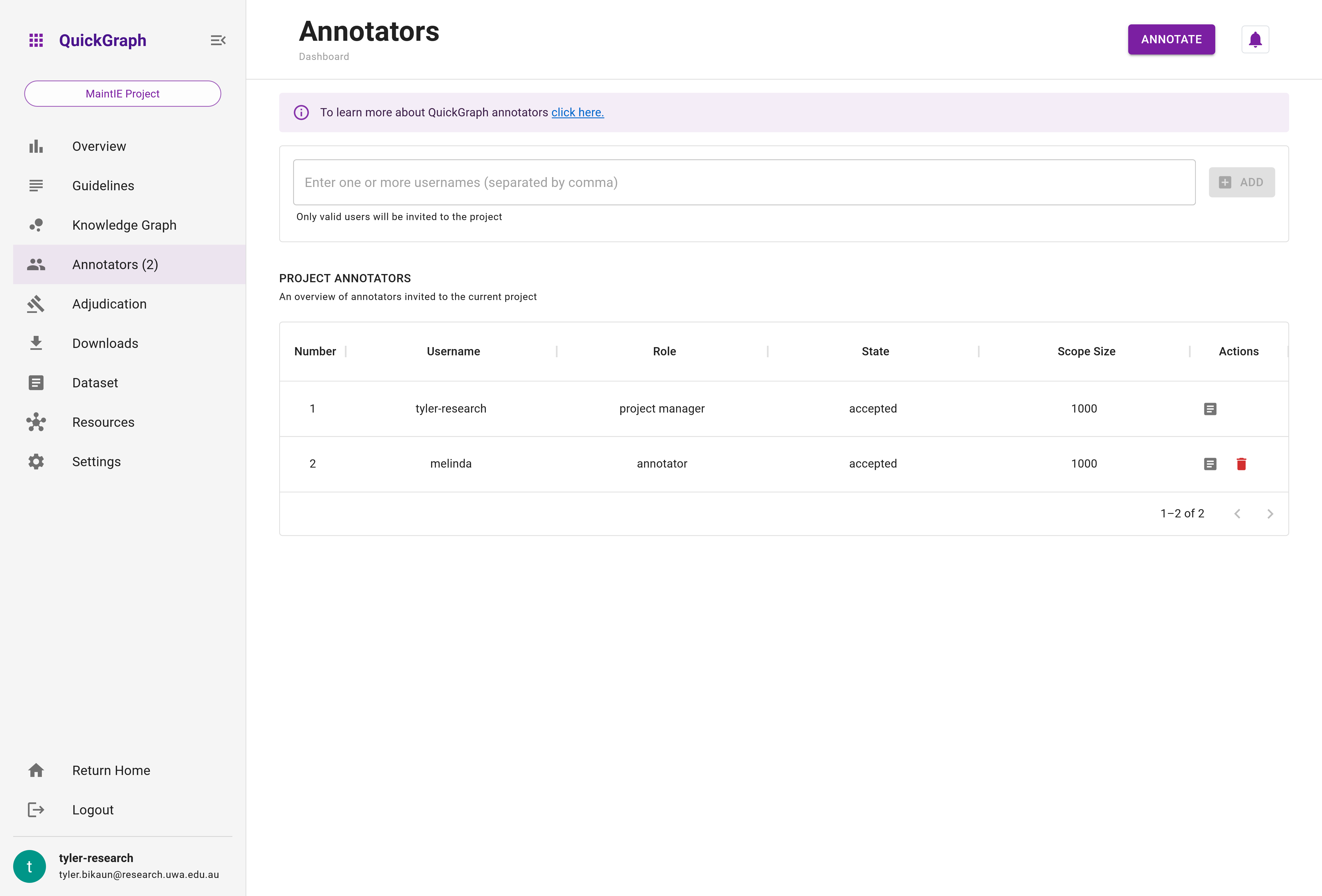Click the notification bell icon
Screen dimensions: 1322x896
click(1255, 39)
